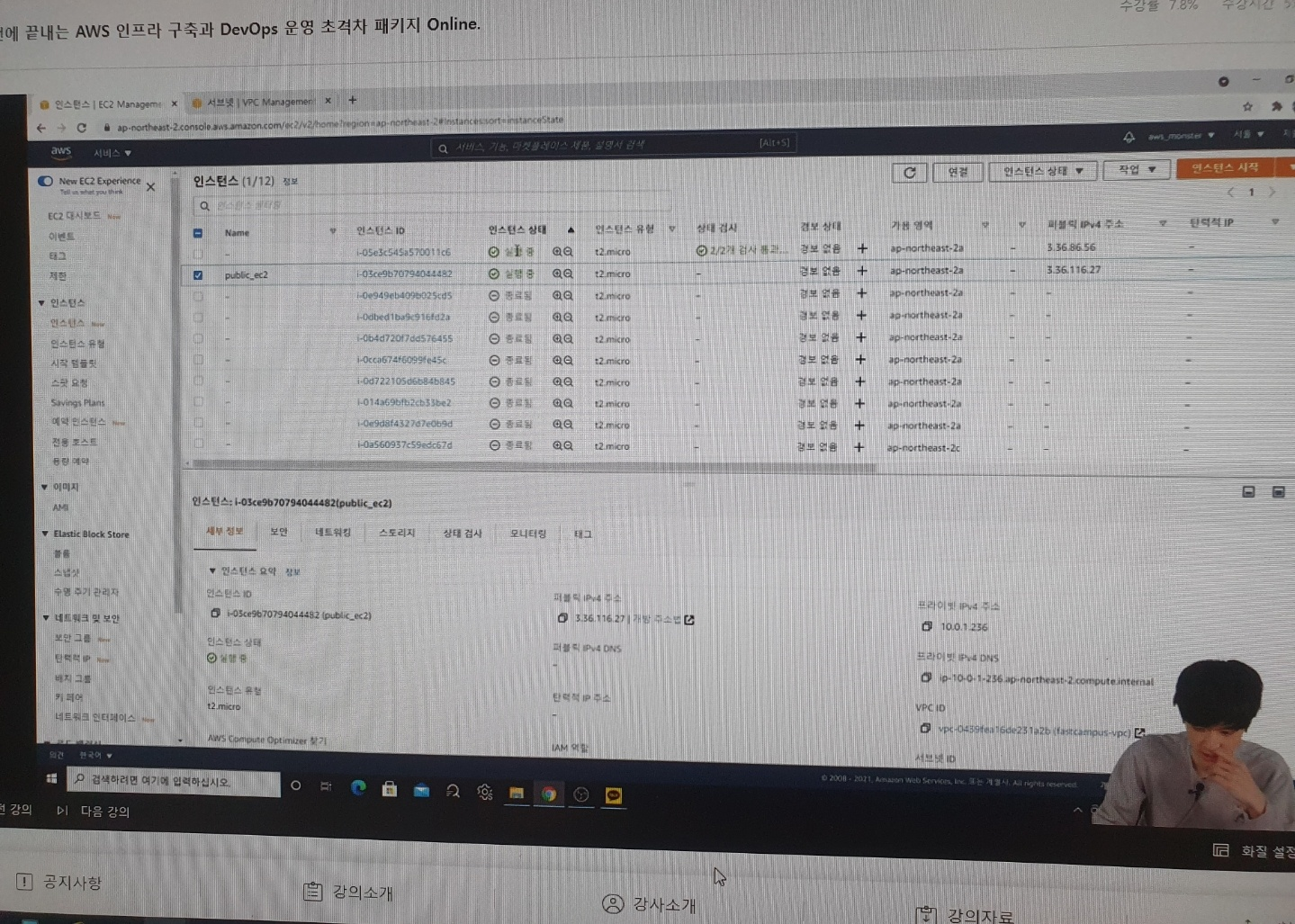Open Chrome from the taskbar

[x=549, y=794]
